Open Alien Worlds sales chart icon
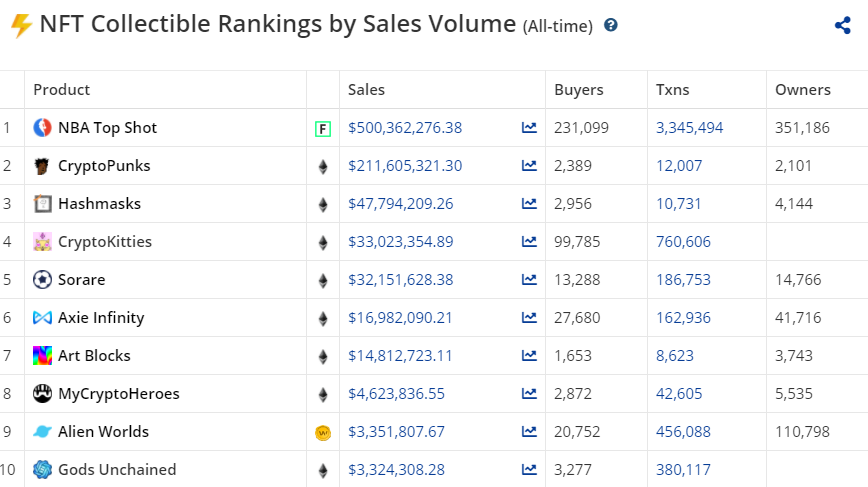The image size is (868, 487). click(529, 432)
